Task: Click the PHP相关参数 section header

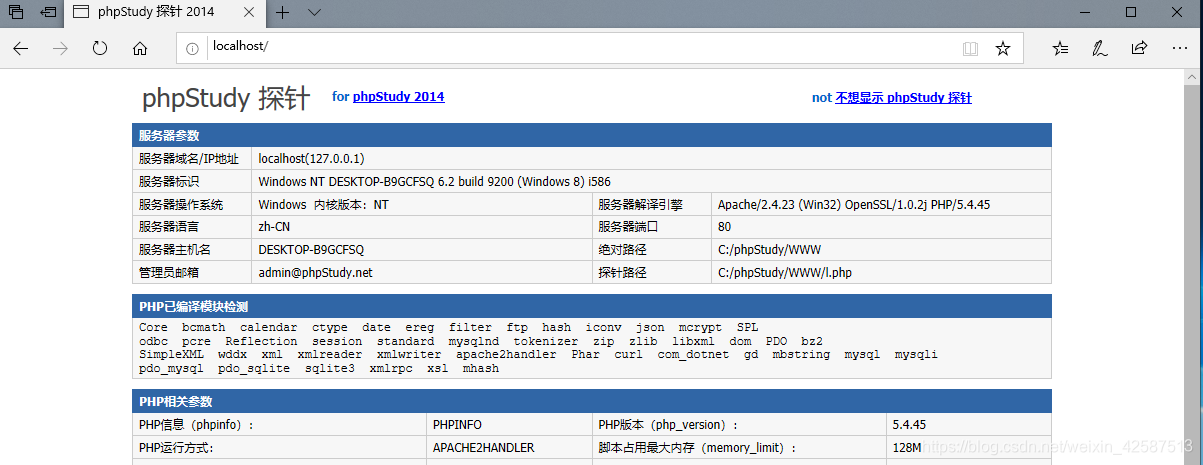Action: coord(591,401)
